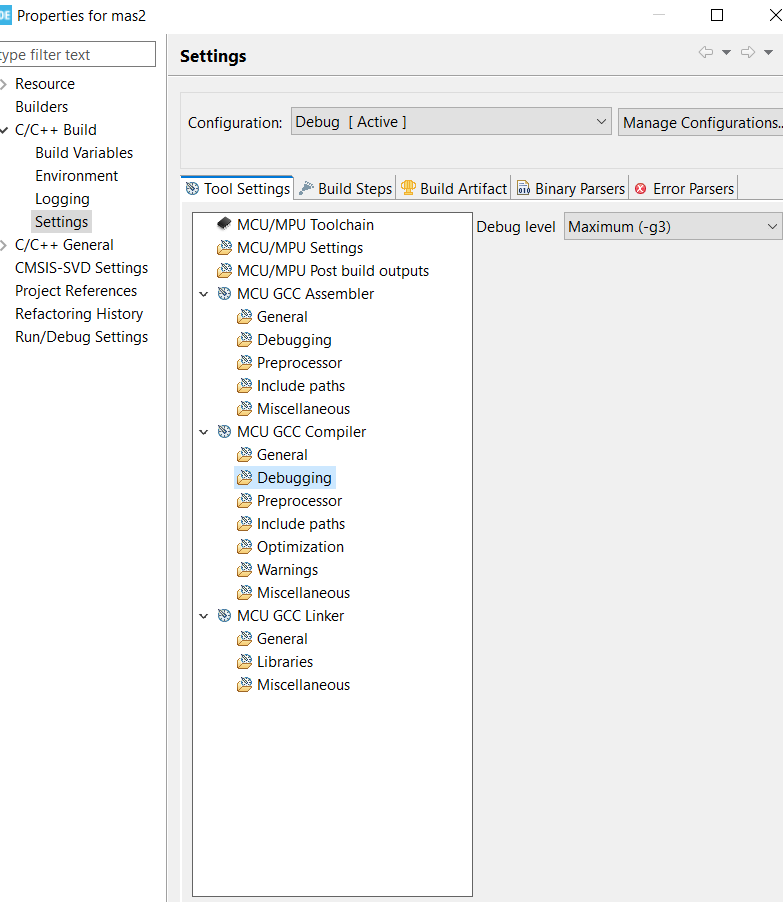Open Run/Debug Settings page
This screenshot has height=902, width=783.
tap(81, 337)
